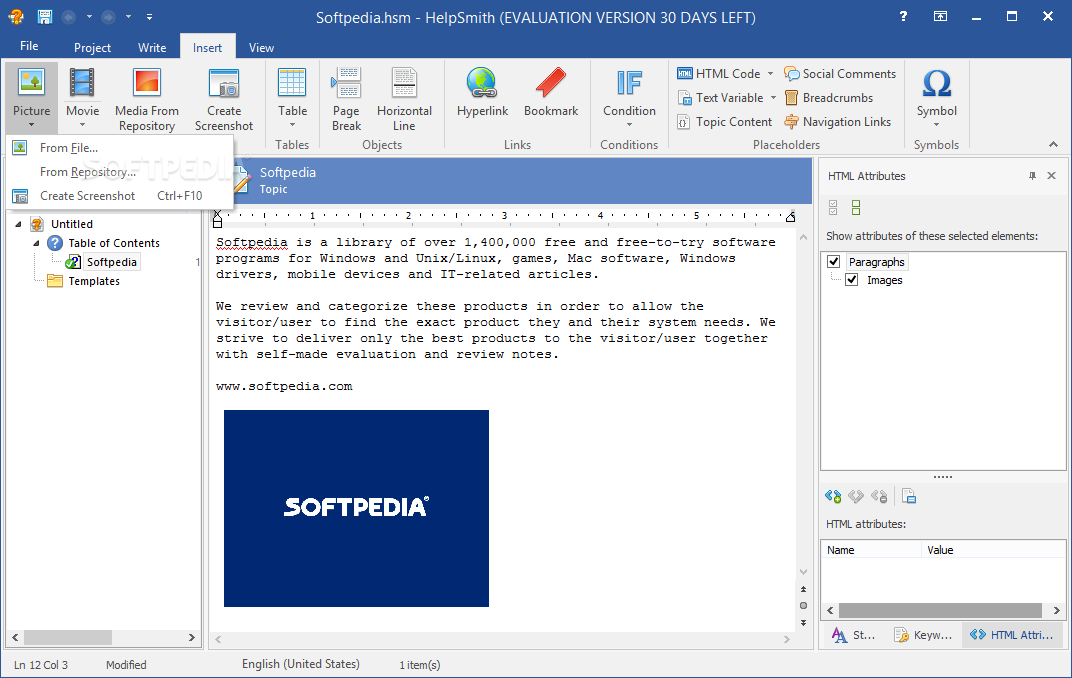Choose Create Screenshot Ctrl+F10 menu item

point(120,195)
